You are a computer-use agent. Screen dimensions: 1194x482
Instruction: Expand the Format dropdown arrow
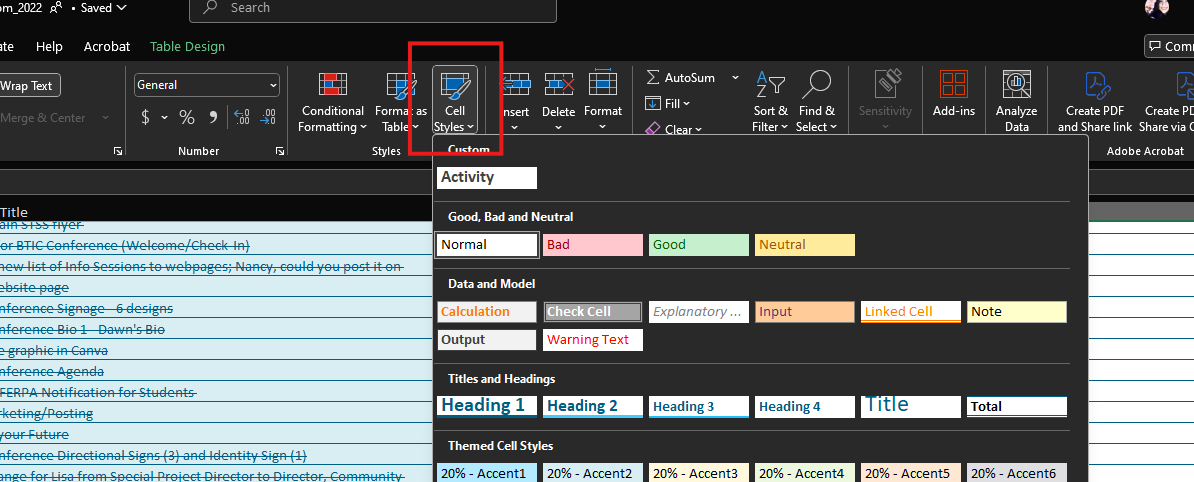(603, 127)
